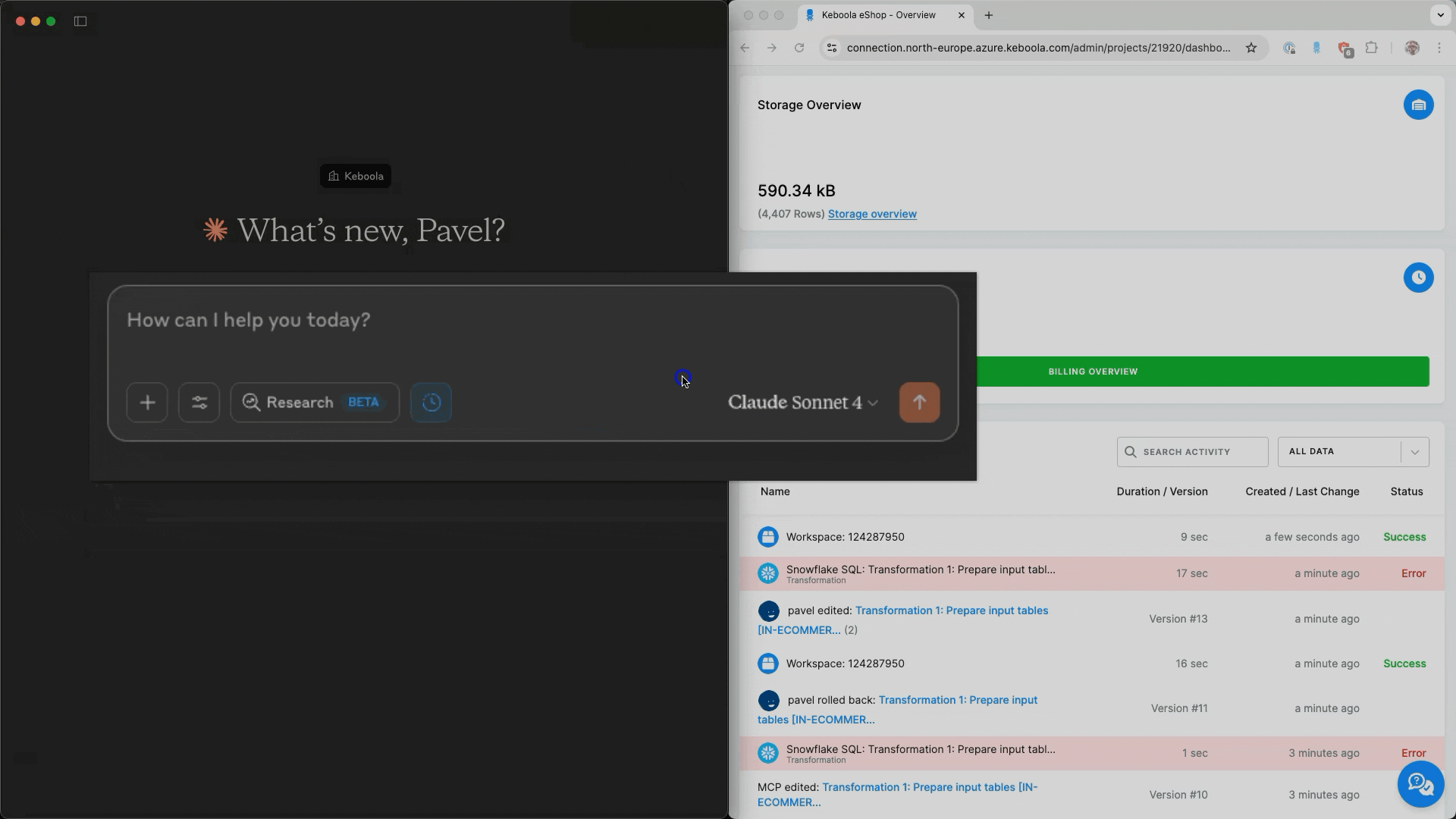Viewport: 1456px width, 819px height.
Task: Click the blue storage icon on Storage Overview
Action: pos(1418,105)
